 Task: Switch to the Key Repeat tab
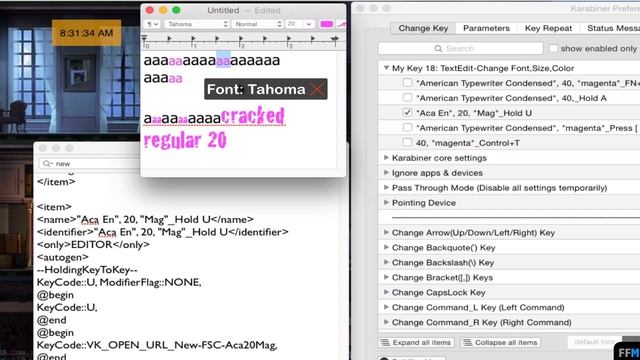(548, 28)
